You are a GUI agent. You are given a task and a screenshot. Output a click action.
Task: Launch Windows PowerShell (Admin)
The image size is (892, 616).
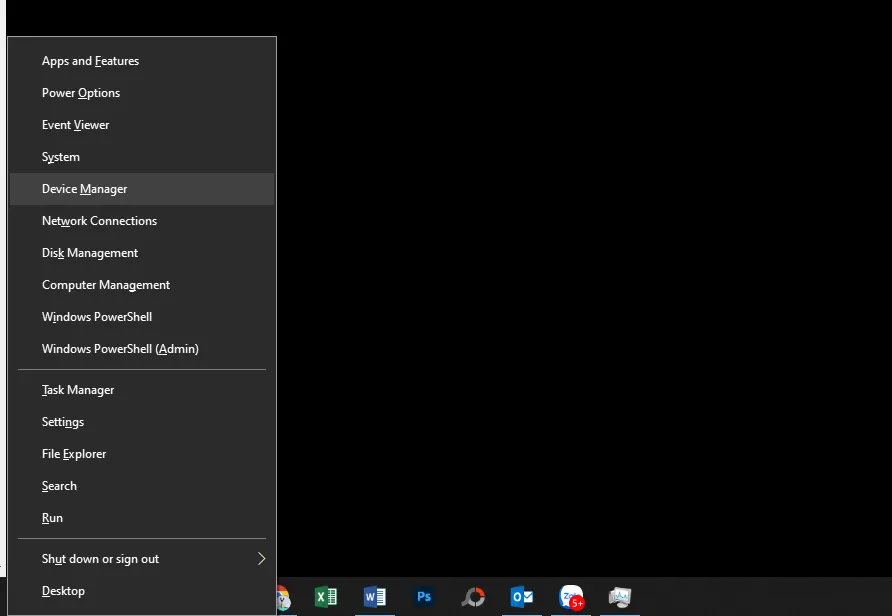click(x=120, y=349)
